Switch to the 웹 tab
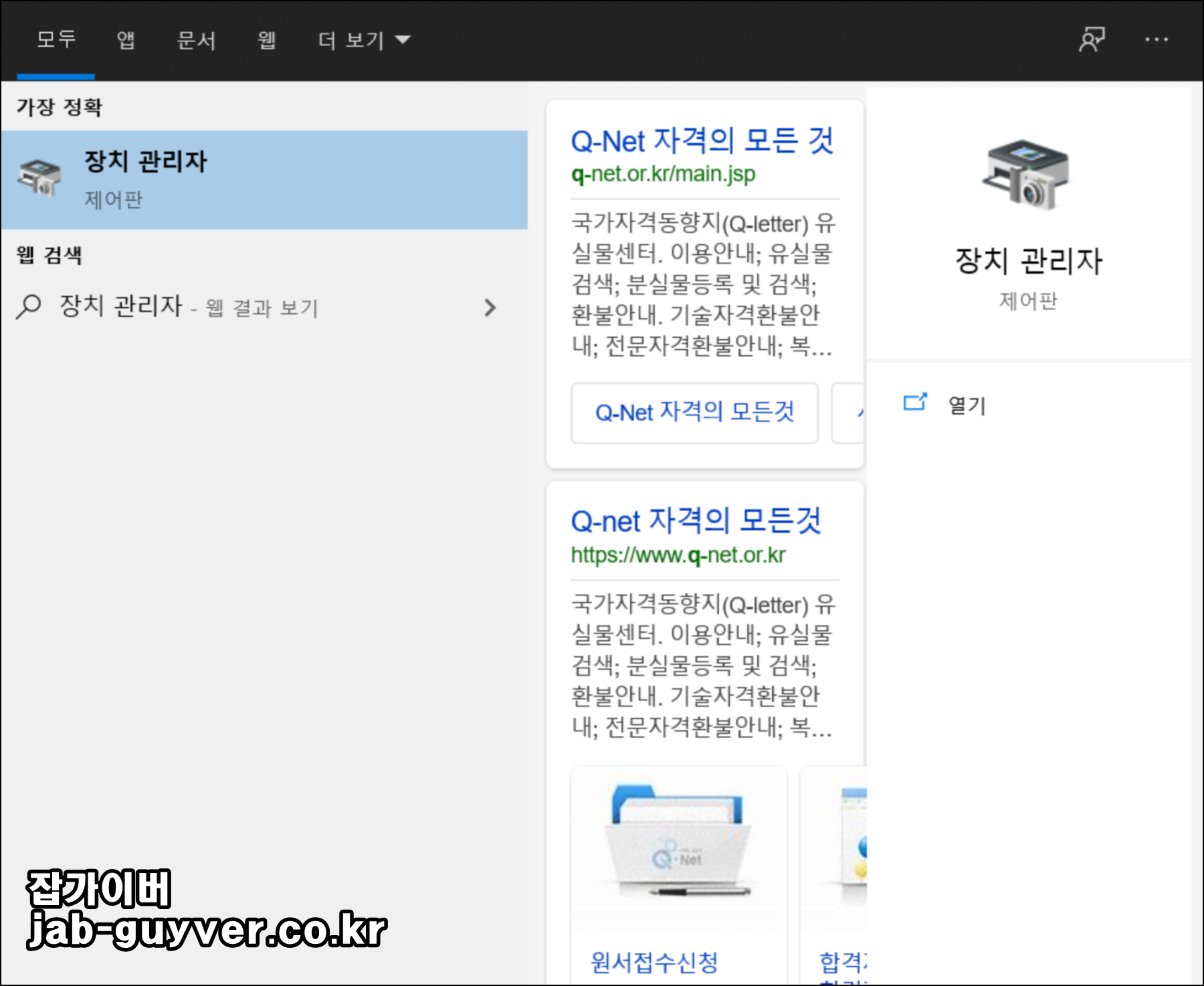 click(x=267, y=40)
